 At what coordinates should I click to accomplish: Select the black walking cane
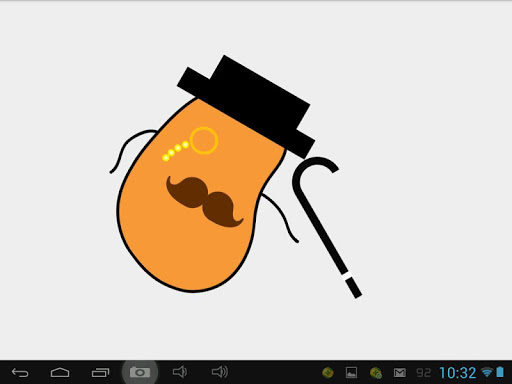click(327, 227)
